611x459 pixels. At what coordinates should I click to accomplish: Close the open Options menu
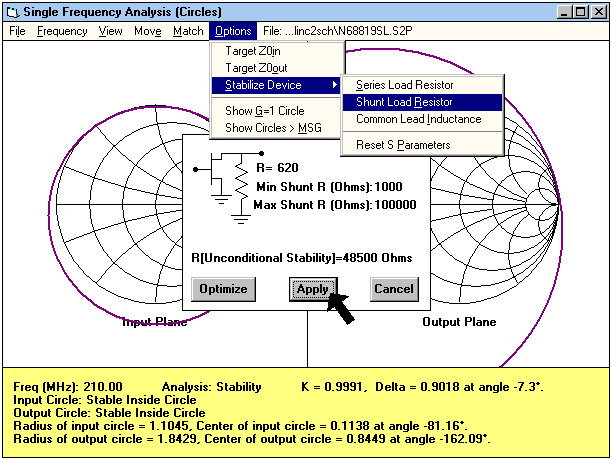point(233,31)
